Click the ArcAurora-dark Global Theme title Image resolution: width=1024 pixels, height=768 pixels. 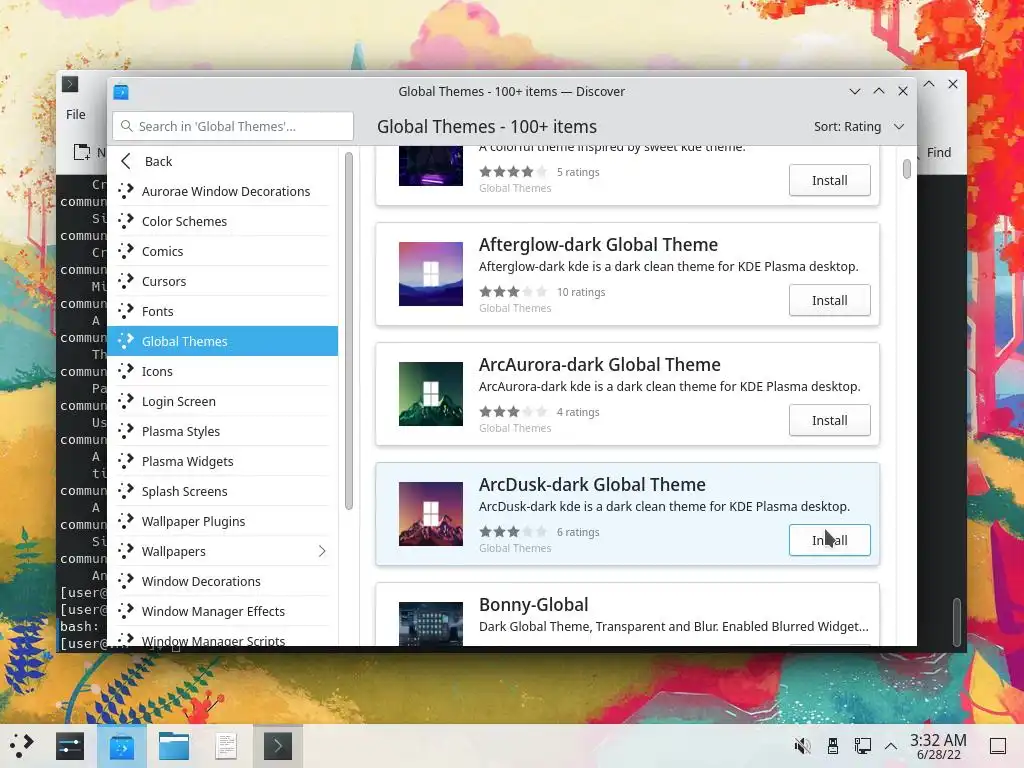(x=600, y=365)
